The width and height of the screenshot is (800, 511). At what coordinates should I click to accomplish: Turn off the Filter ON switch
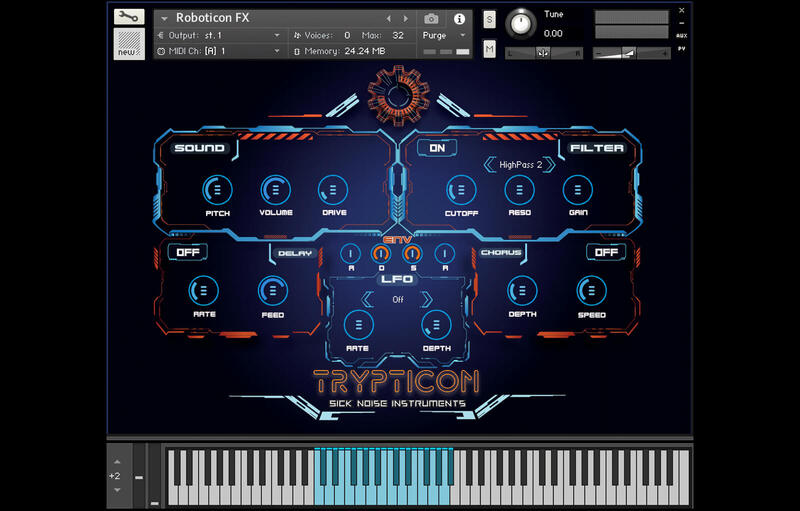pyautogui.click(x=437, y=148)
